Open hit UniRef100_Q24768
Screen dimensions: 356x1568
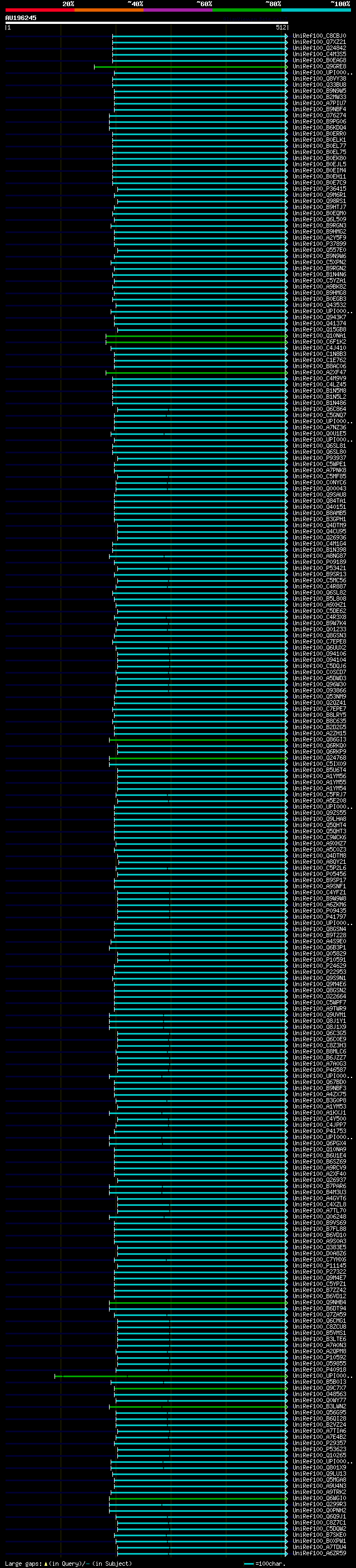click(319, 758)
